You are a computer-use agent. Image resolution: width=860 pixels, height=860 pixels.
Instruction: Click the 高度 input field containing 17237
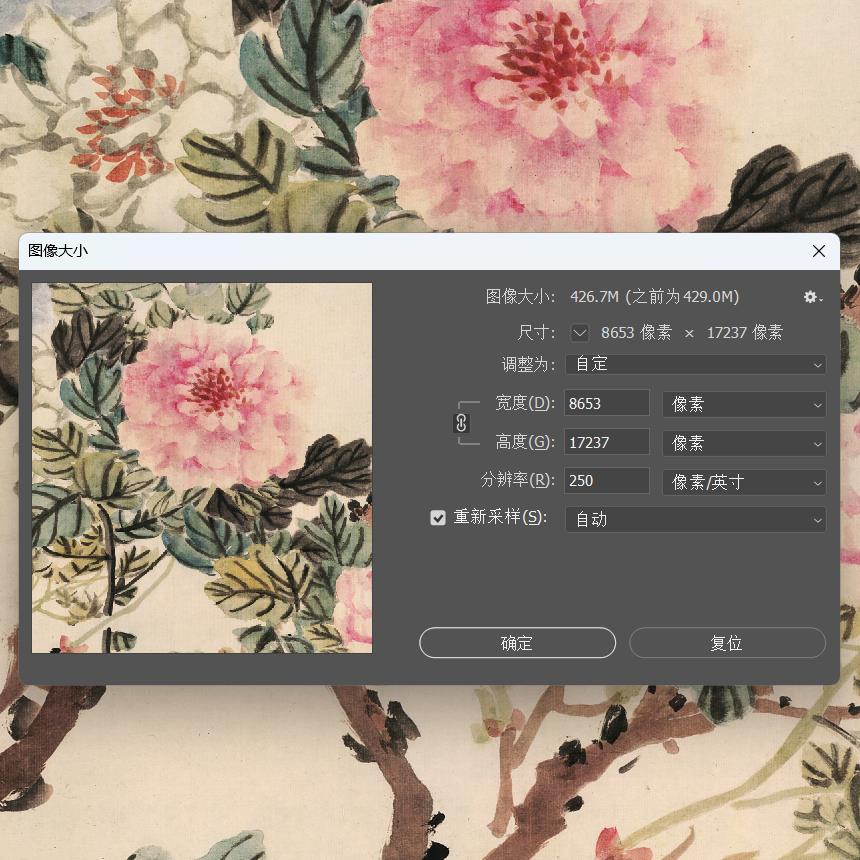[607, 442]
